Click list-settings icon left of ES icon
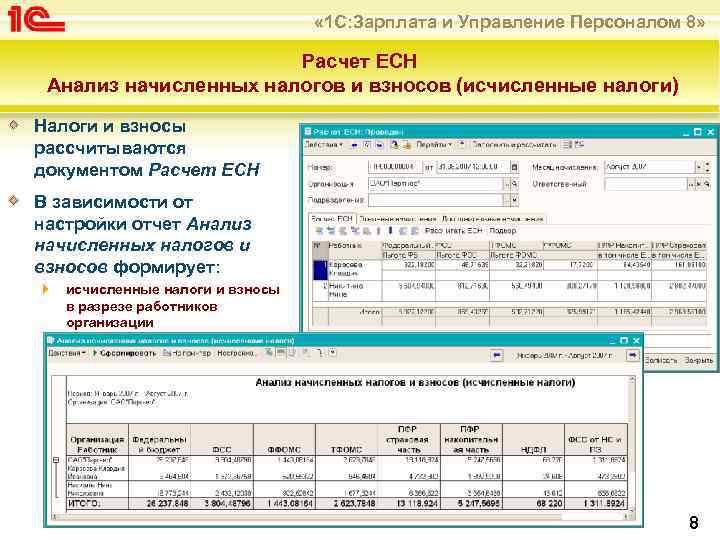Image resolution: width=720 pixels, height=540 pixels. coord(568,145)
